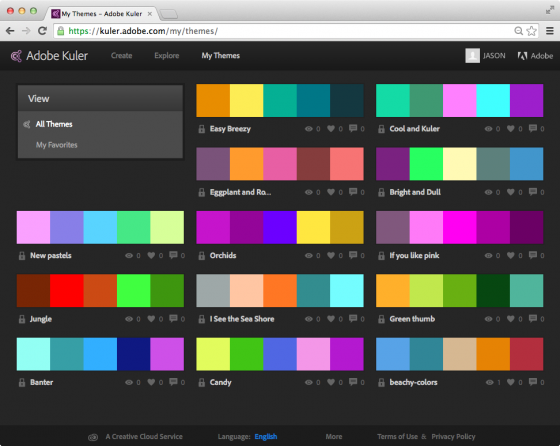560x446 pixels.
Task: Click views eye icon for Easy Breezy
Action: point(309,129)
